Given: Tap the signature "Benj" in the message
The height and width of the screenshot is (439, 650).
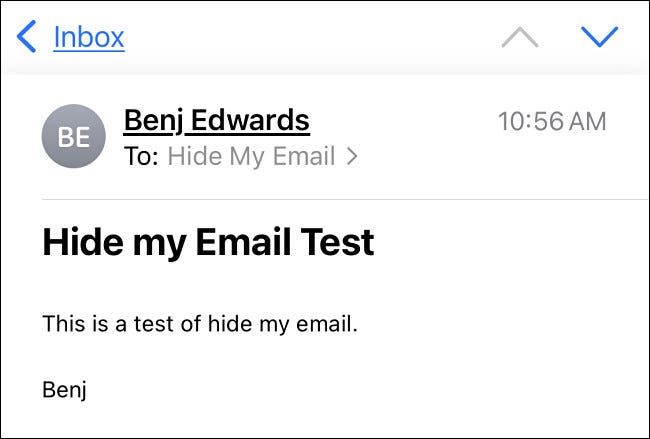Looking at the screenshot, I should [x=65, y=389].
